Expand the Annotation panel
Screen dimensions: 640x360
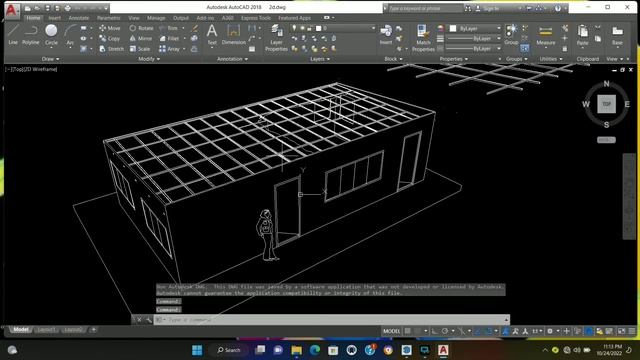(x=232, y=59)
